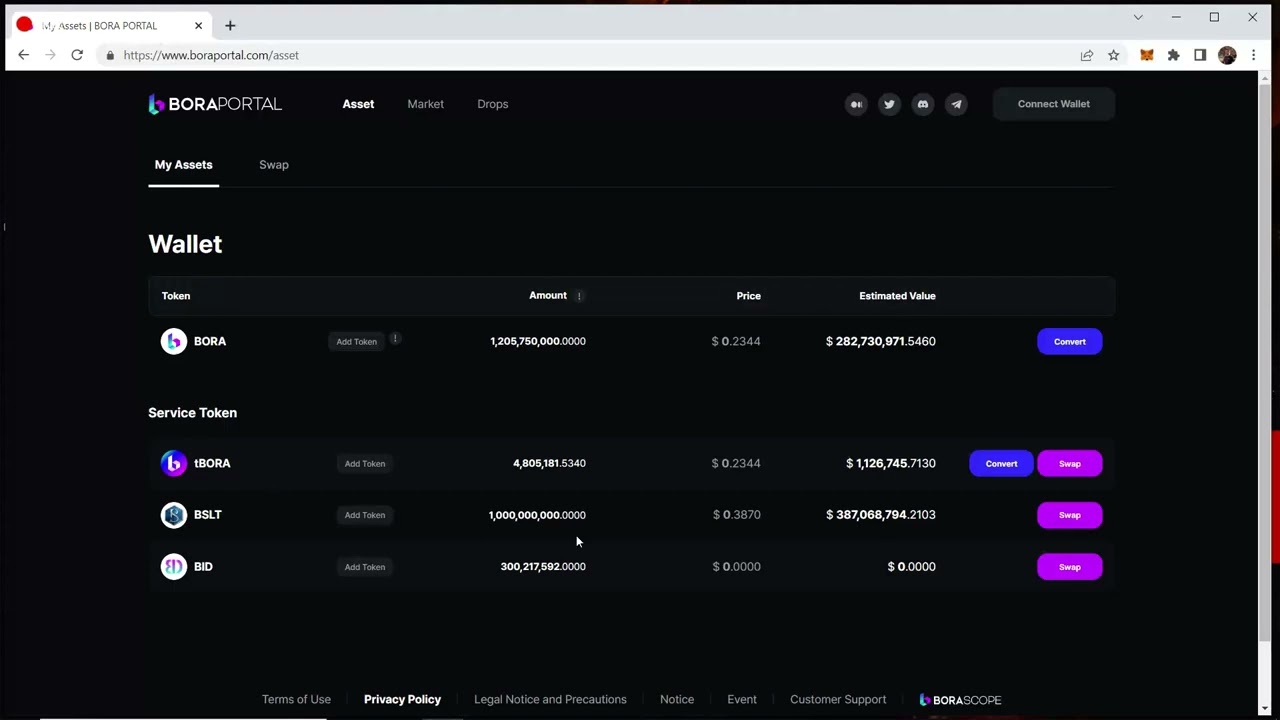This screenshot has height=720, width=1280.
Task: Switch to the Swap tab
Action: coord(273,165)
